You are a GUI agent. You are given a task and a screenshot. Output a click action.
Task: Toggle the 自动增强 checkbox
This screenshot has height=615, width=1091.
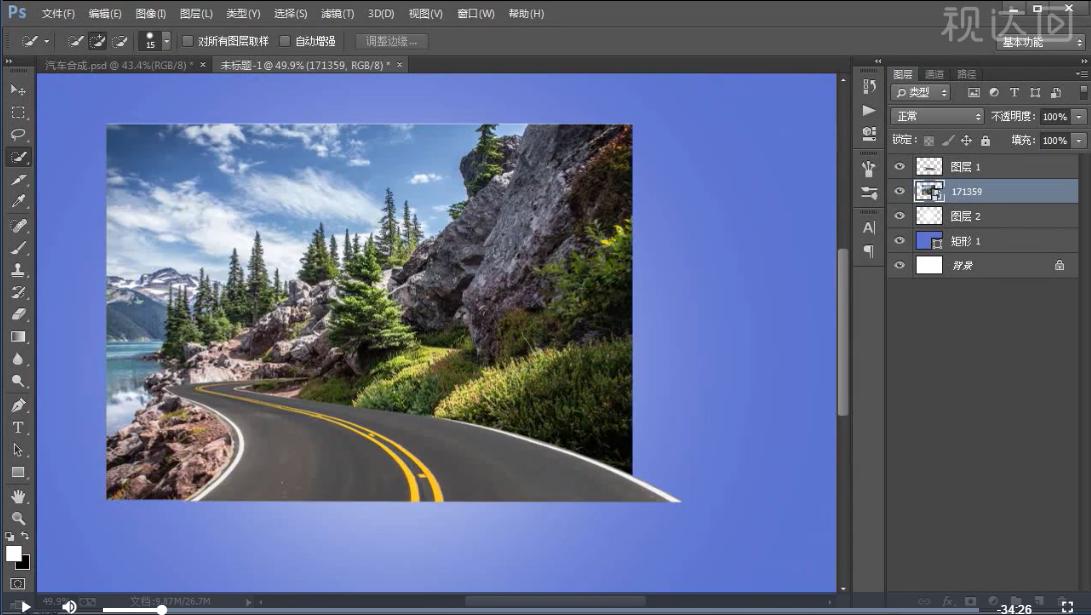pyautogui.click(x=285, y=41)
